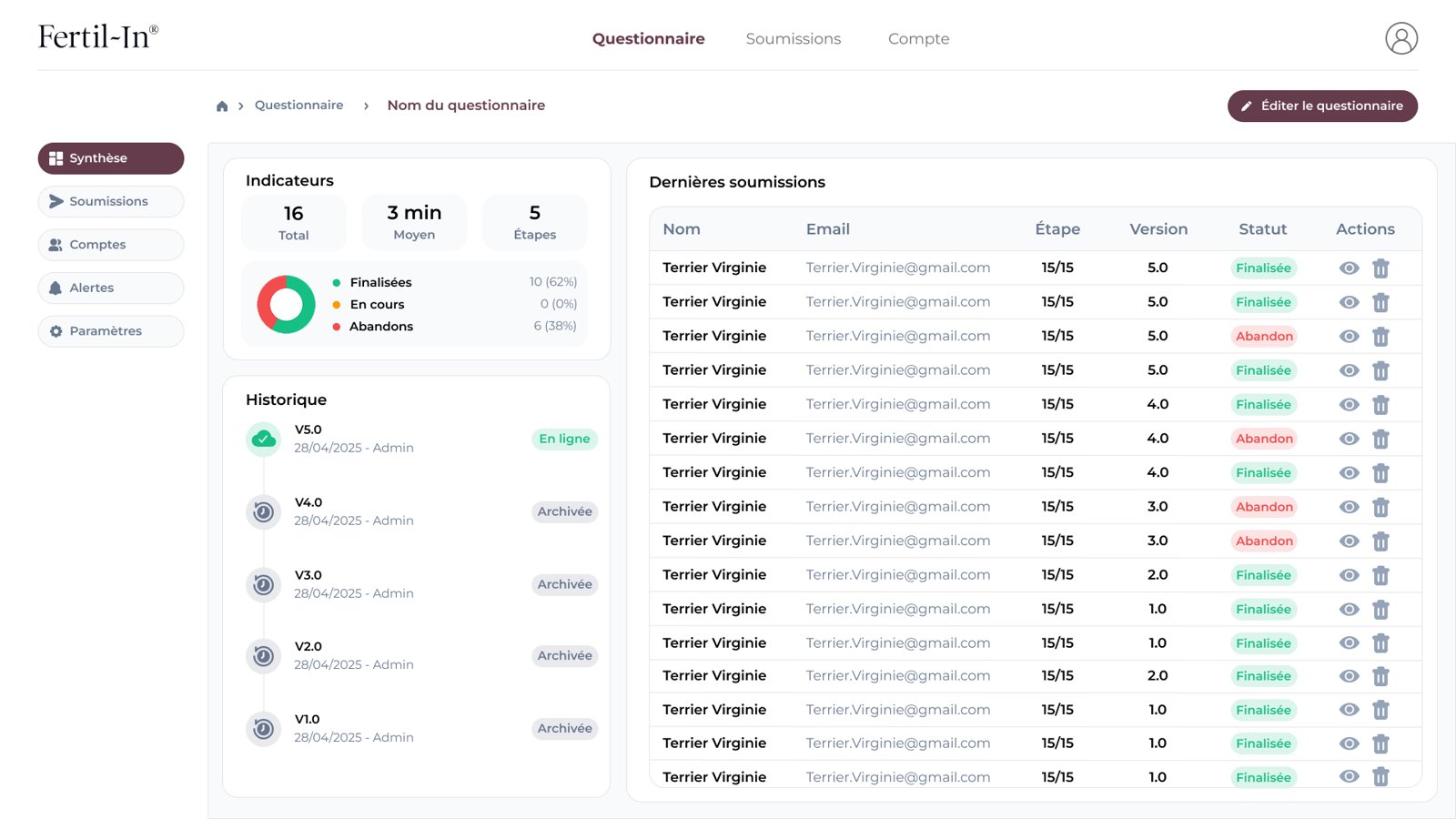Click the completion donut chart
Screen dimensions: 1456x819
click(286, 305)
